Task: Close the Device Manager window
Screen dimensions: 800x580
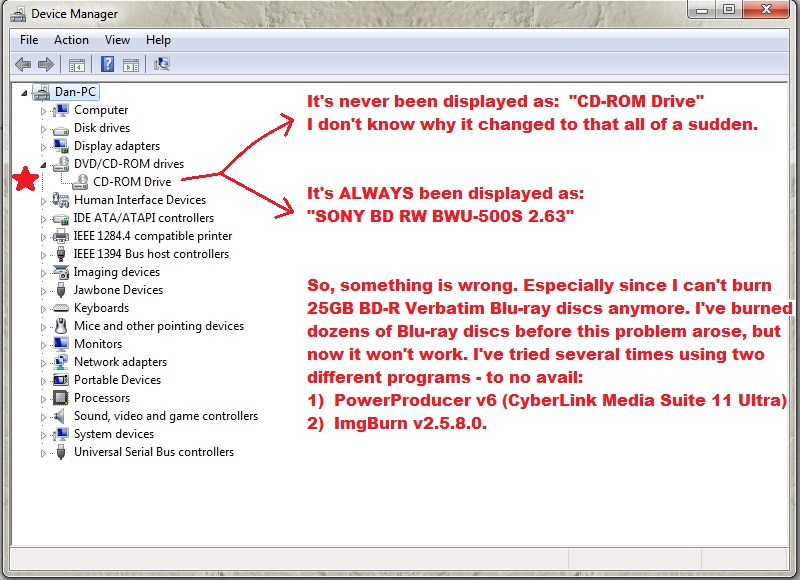Action: click(766, 9)
